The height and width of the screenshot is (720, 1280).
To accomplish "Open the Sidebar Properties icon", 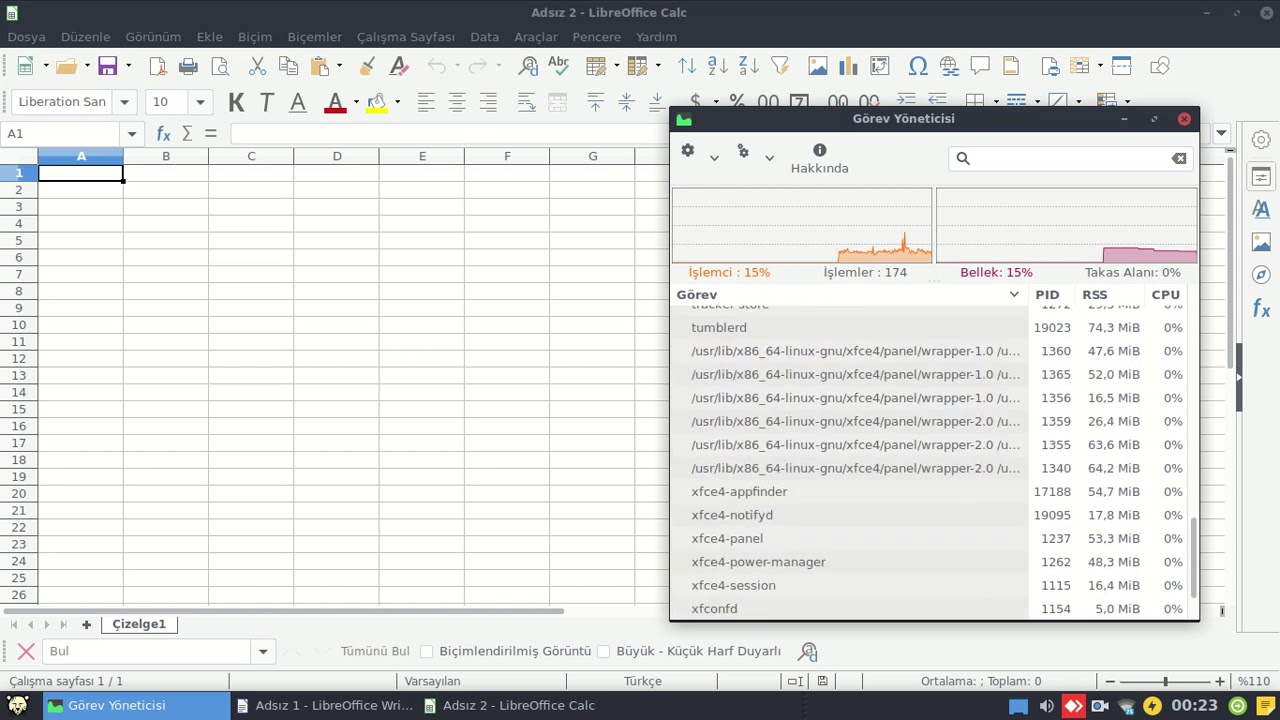I will [1261, 177].
